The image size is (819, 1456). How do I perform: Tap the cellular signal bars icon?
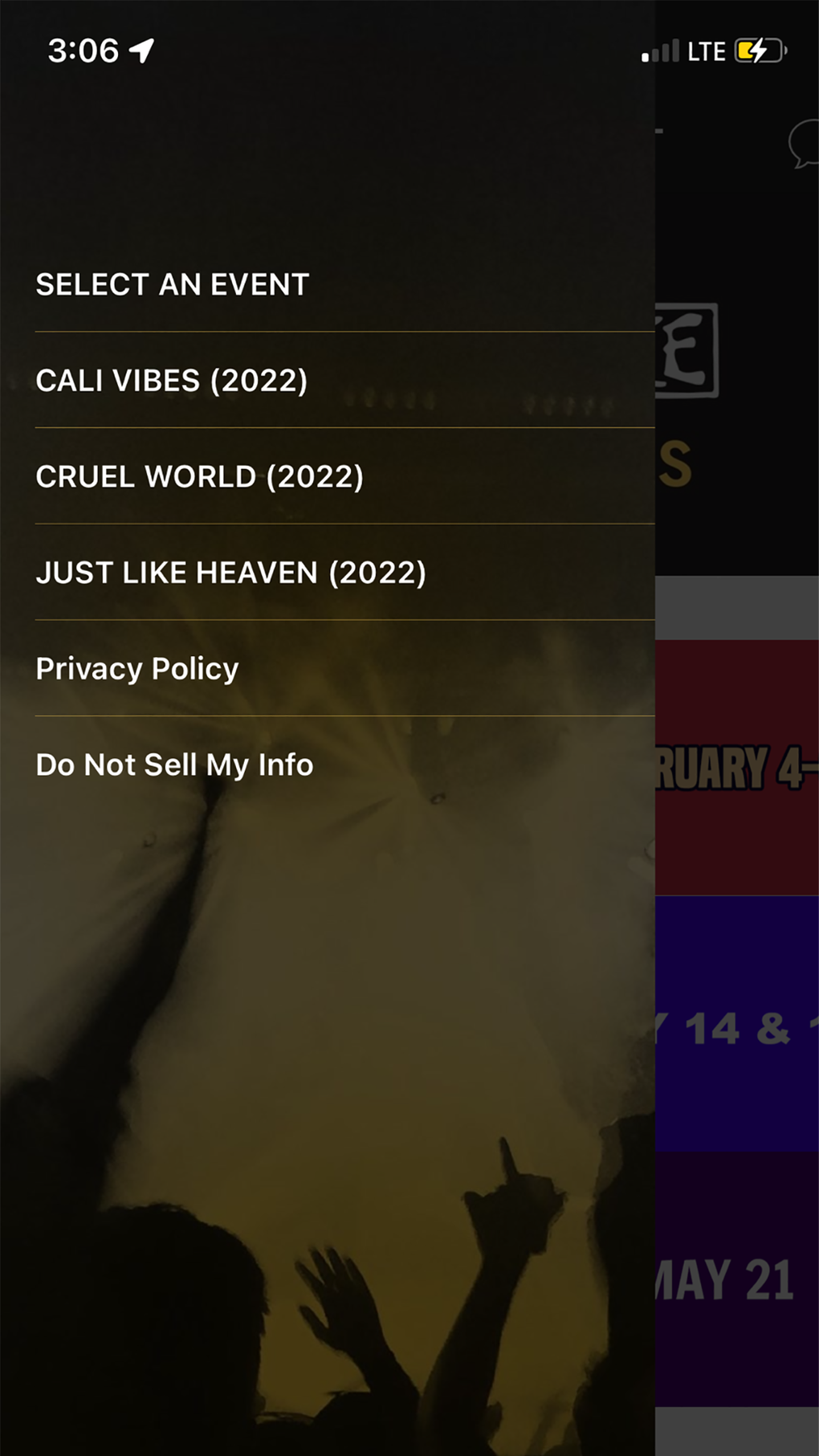(x=660, y=51)
